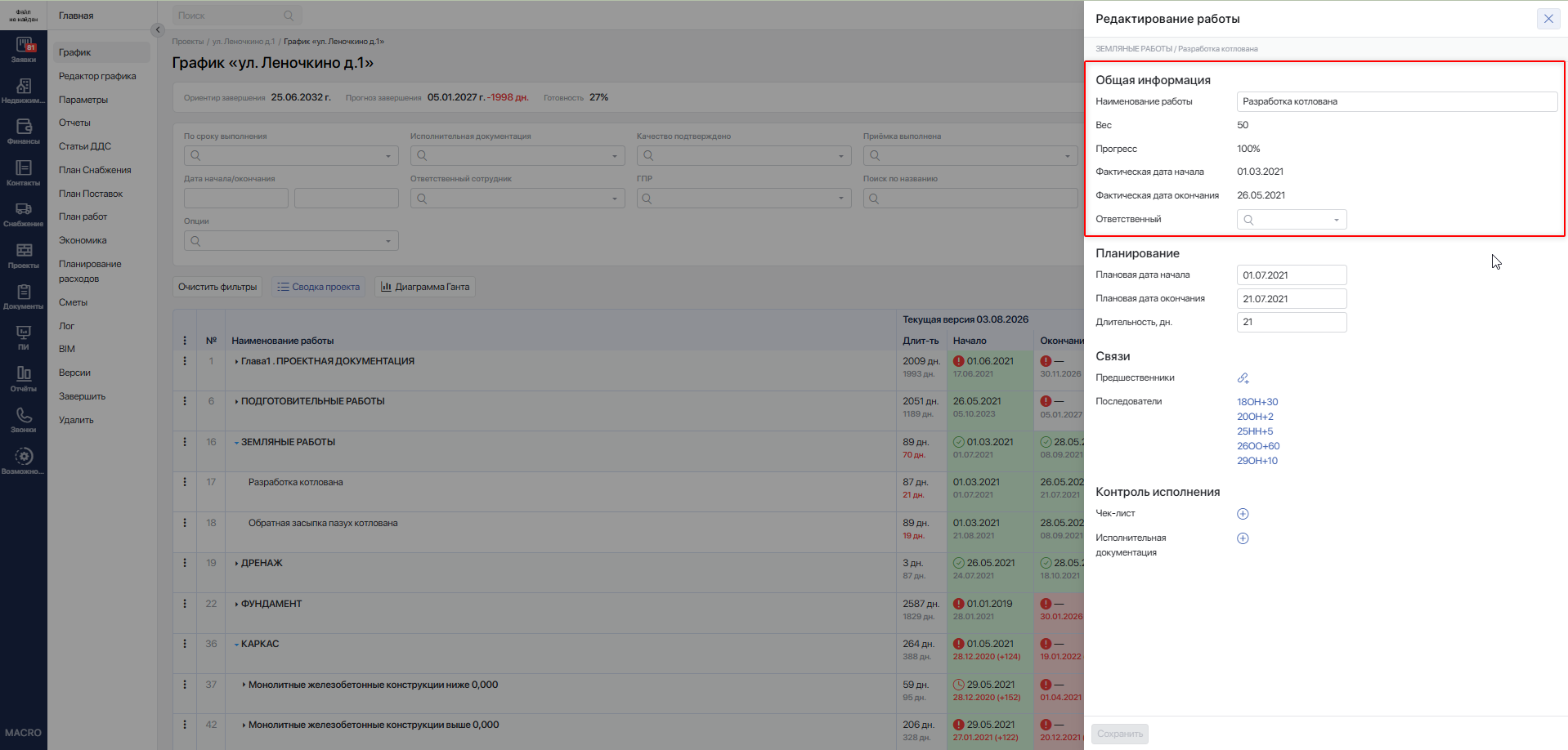Screen dimensions: 1568x750
Task: Collapse the ЗЕМЛЯНЫЕ РАБОТЫ group
Action: 236,442
